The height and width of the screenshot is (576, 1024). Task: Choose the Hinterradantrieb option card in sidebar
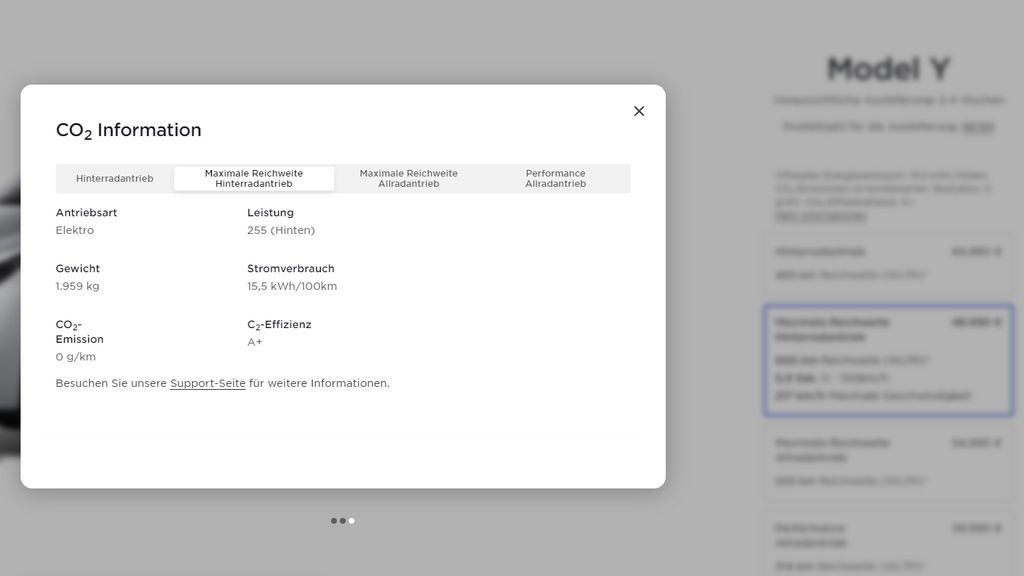click(x=888, y=263)
